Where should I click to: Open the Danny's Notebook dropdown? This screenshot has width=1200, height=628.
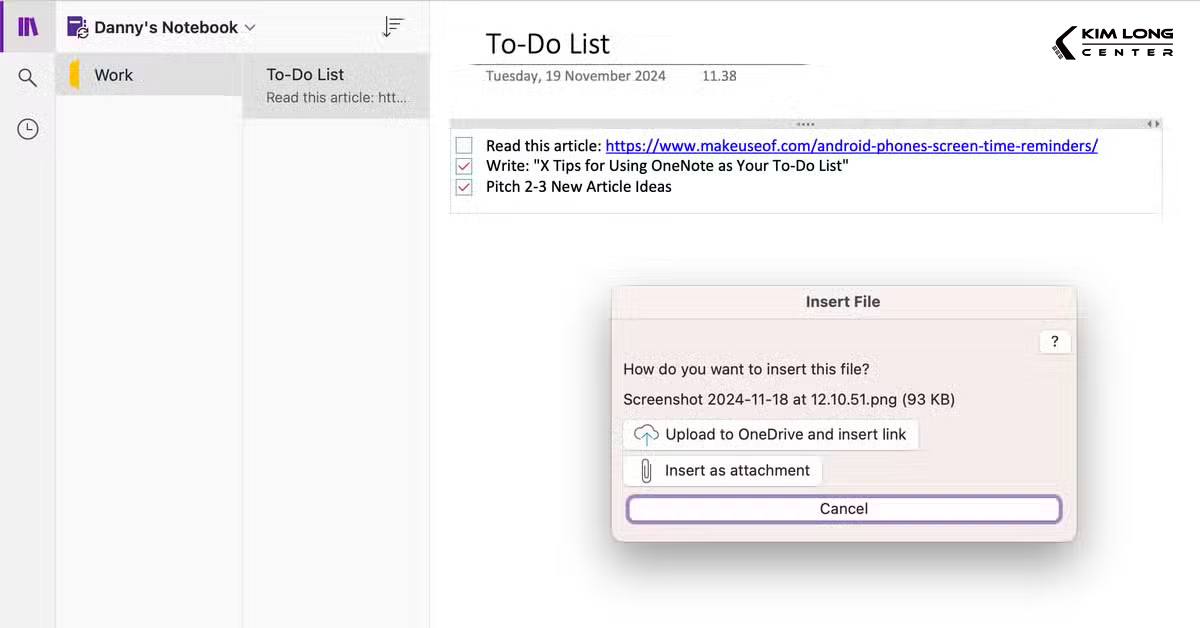247,27
